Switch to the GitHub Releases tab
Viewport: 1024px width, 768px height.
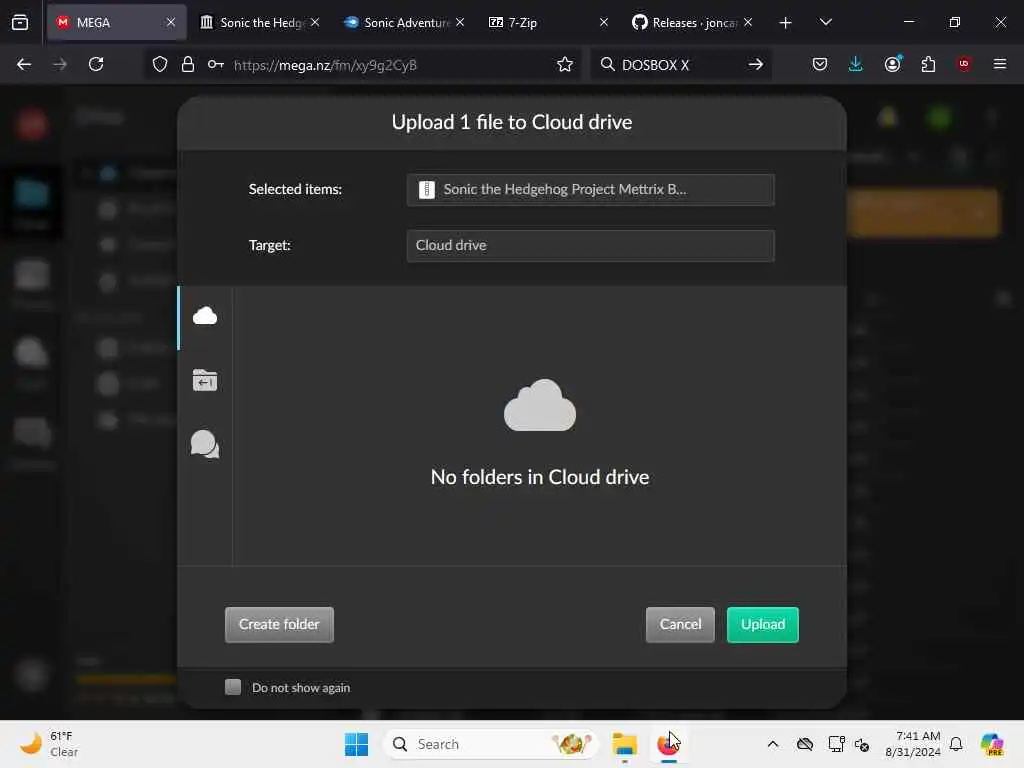[692, 22]
